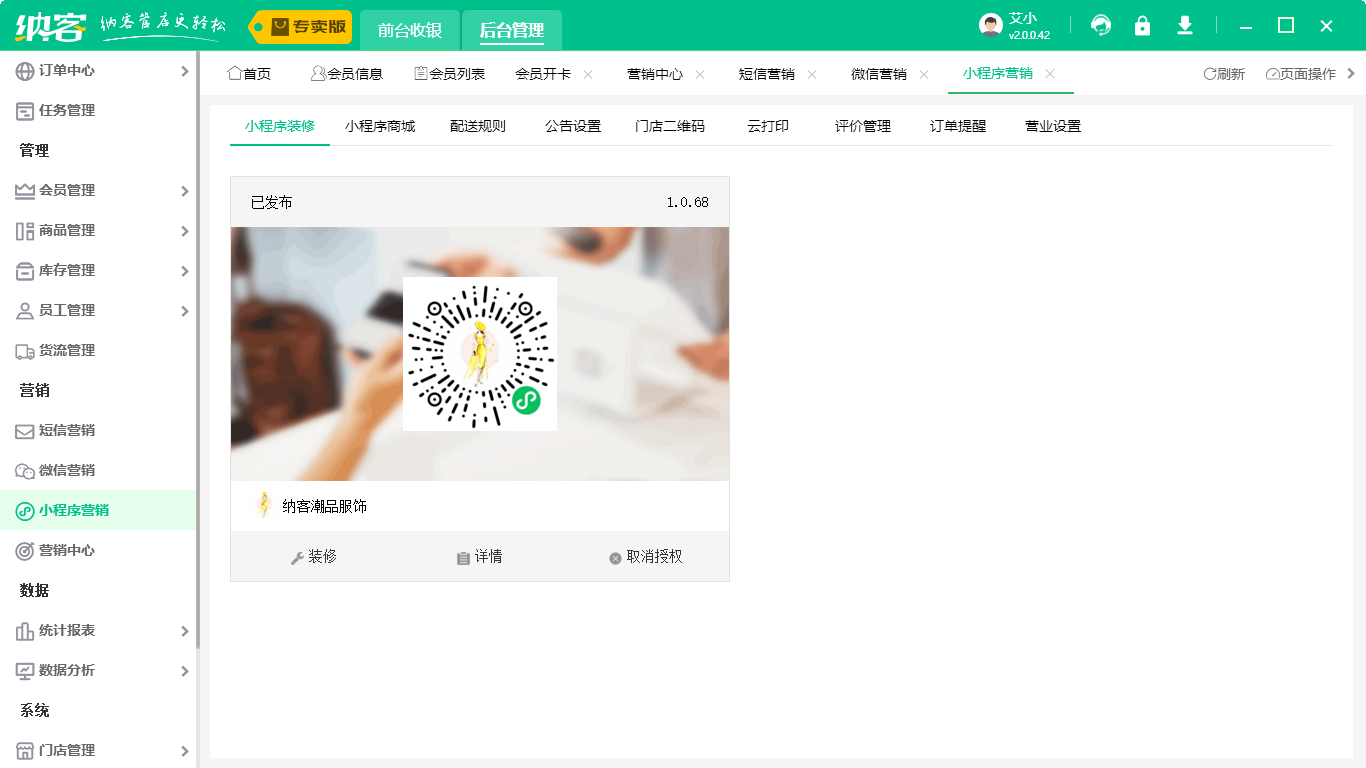Switch to the 后台管理 tab
1366x768 pixels.
[x=512, y=30]
